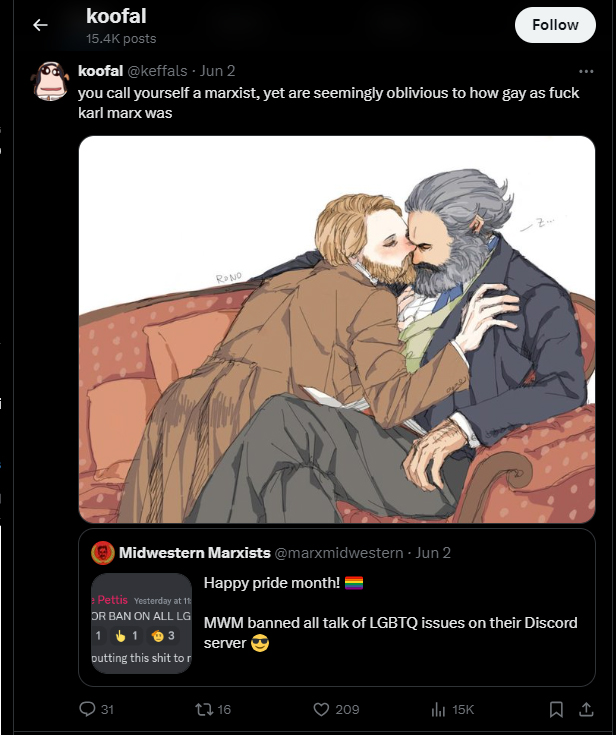Click the back arrow icon
The image size is (616, 737).
coord(40,25)
